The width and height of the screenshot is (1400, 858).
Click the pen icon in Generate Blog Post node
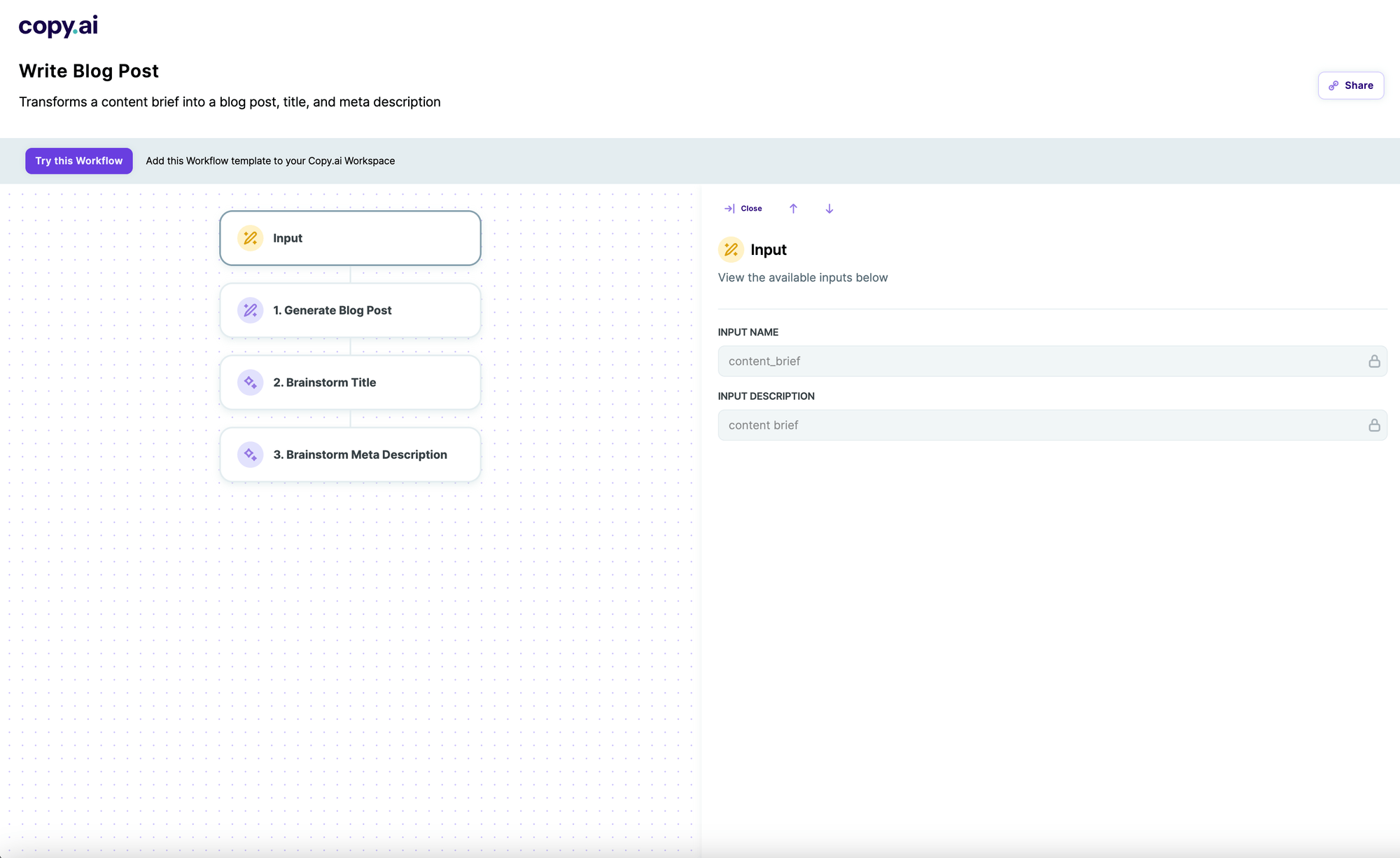pos(250,310)
